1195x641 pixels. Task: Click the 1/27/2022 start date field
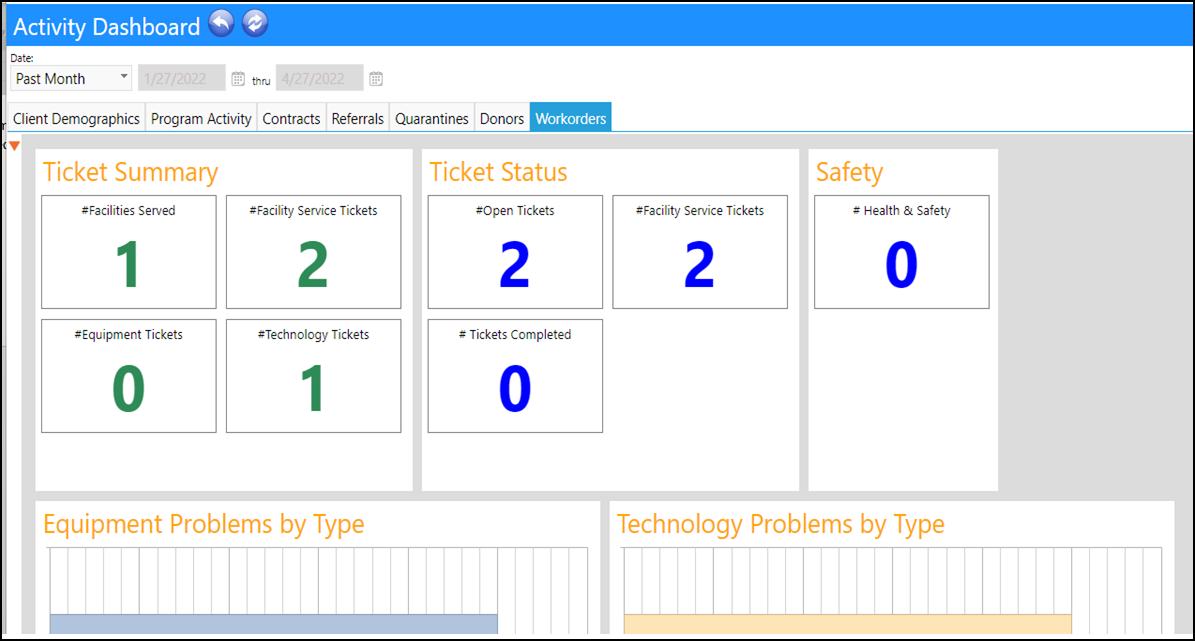182,79
